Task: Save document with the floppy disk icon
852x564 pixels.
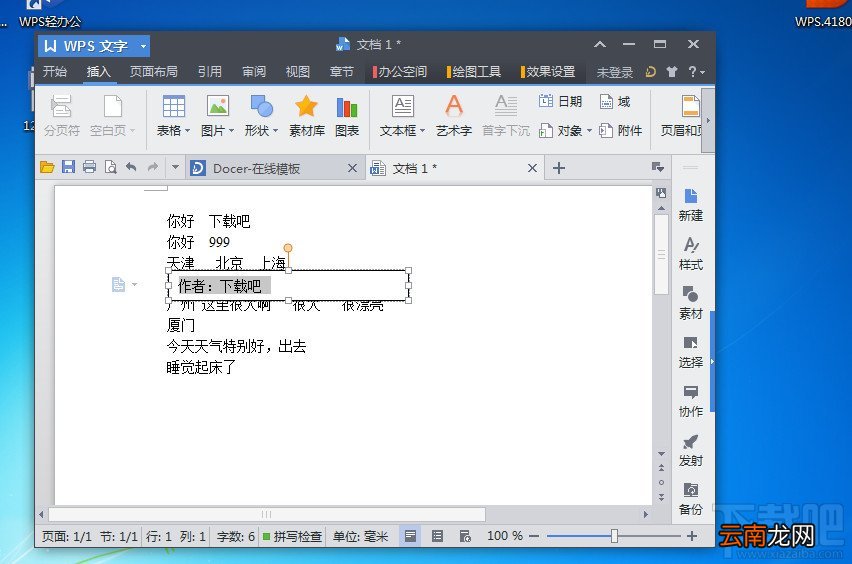Action: 68,167
